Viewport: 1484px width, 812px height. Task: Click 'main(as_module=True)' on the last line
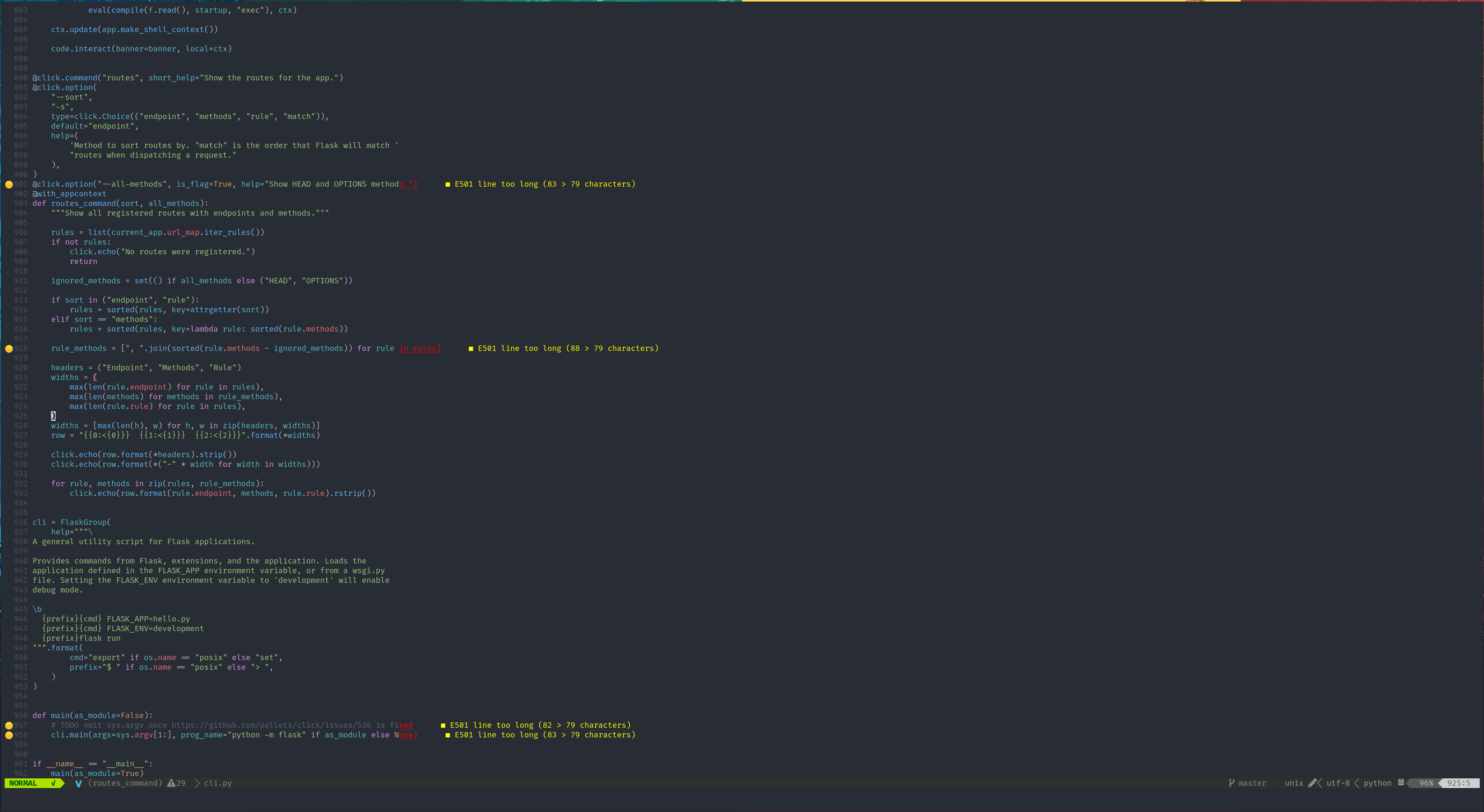click(x=97, y=773)
